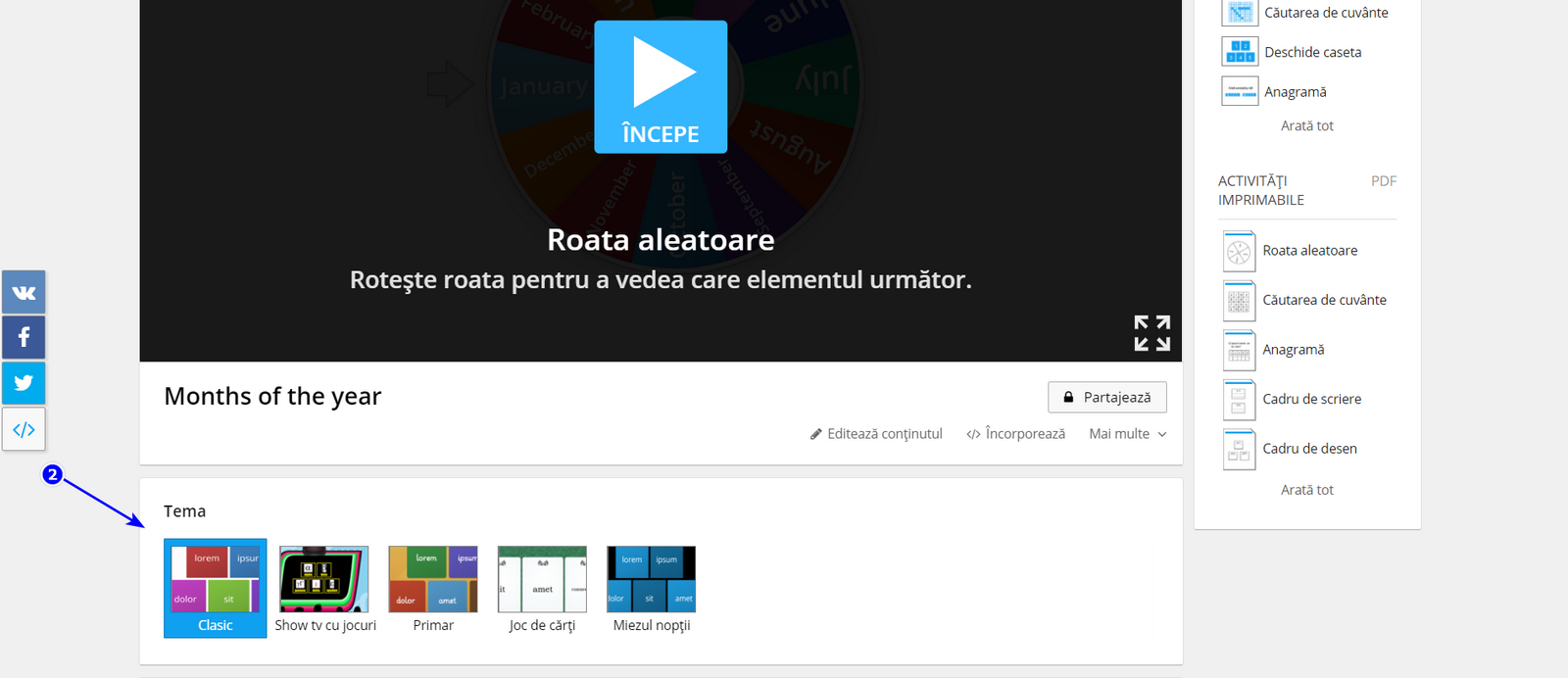Select the Primar theme
1568x678 pixels.
coord(433,589)
